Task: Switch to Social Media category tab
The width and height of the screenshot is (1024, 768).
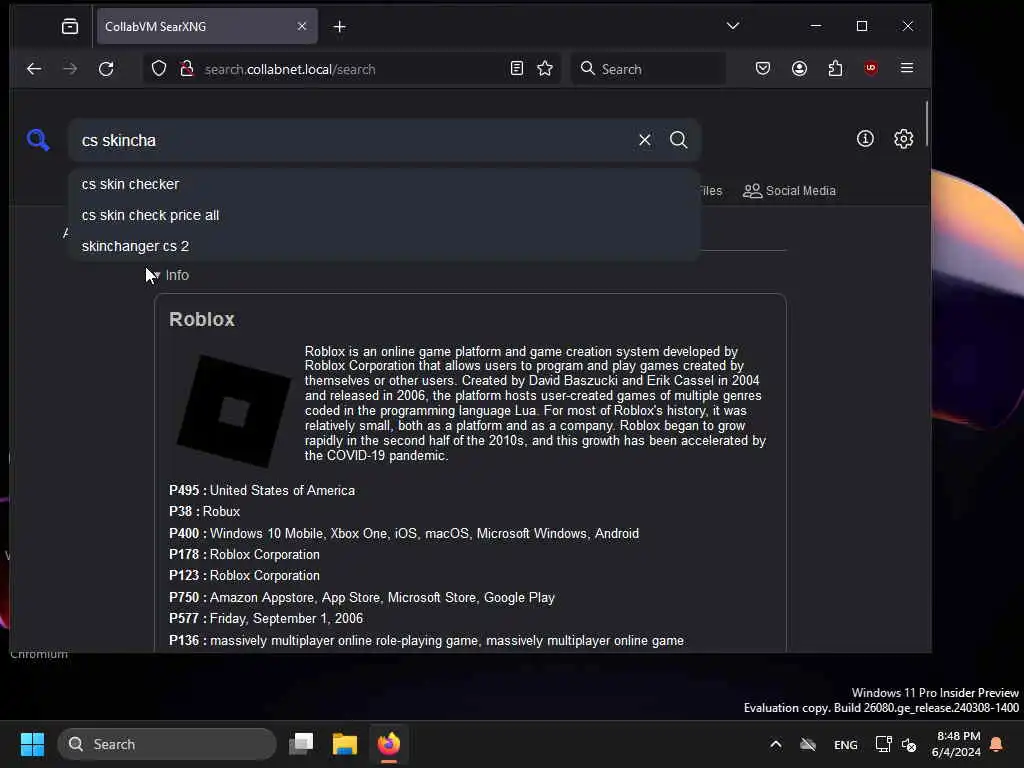Action: point(789,191)
